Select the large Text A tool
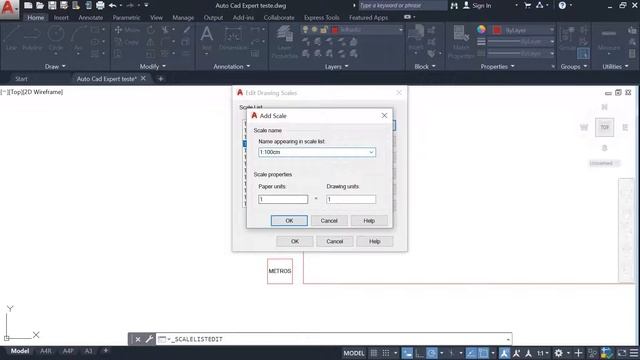Image resolution: width=640 pixels, height=360 pixels. (207, 38)
